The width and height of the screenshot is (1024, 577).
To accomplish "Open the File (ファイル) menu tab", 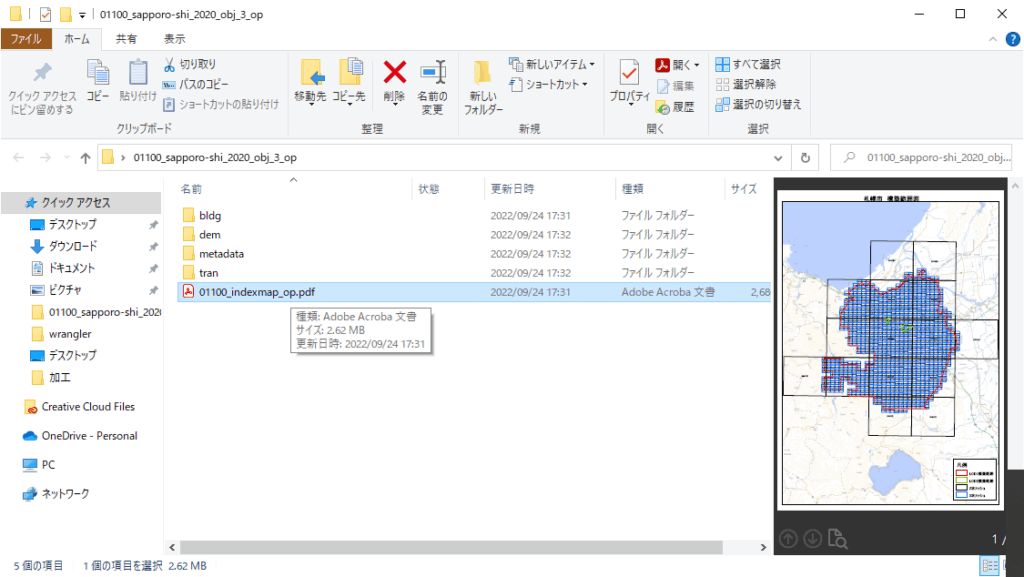I will [26, 39].
